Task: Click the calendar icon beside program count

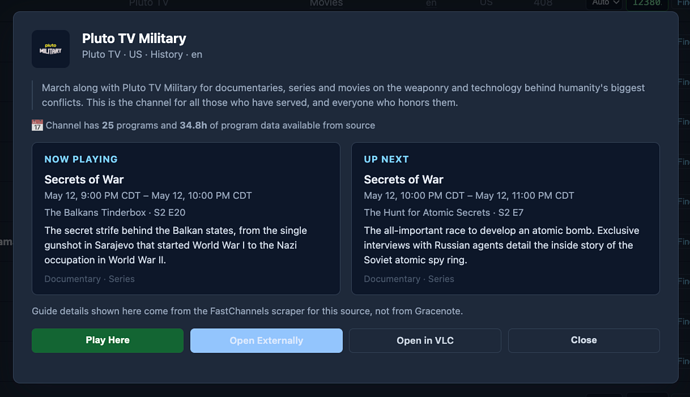Action: (37, 125)
